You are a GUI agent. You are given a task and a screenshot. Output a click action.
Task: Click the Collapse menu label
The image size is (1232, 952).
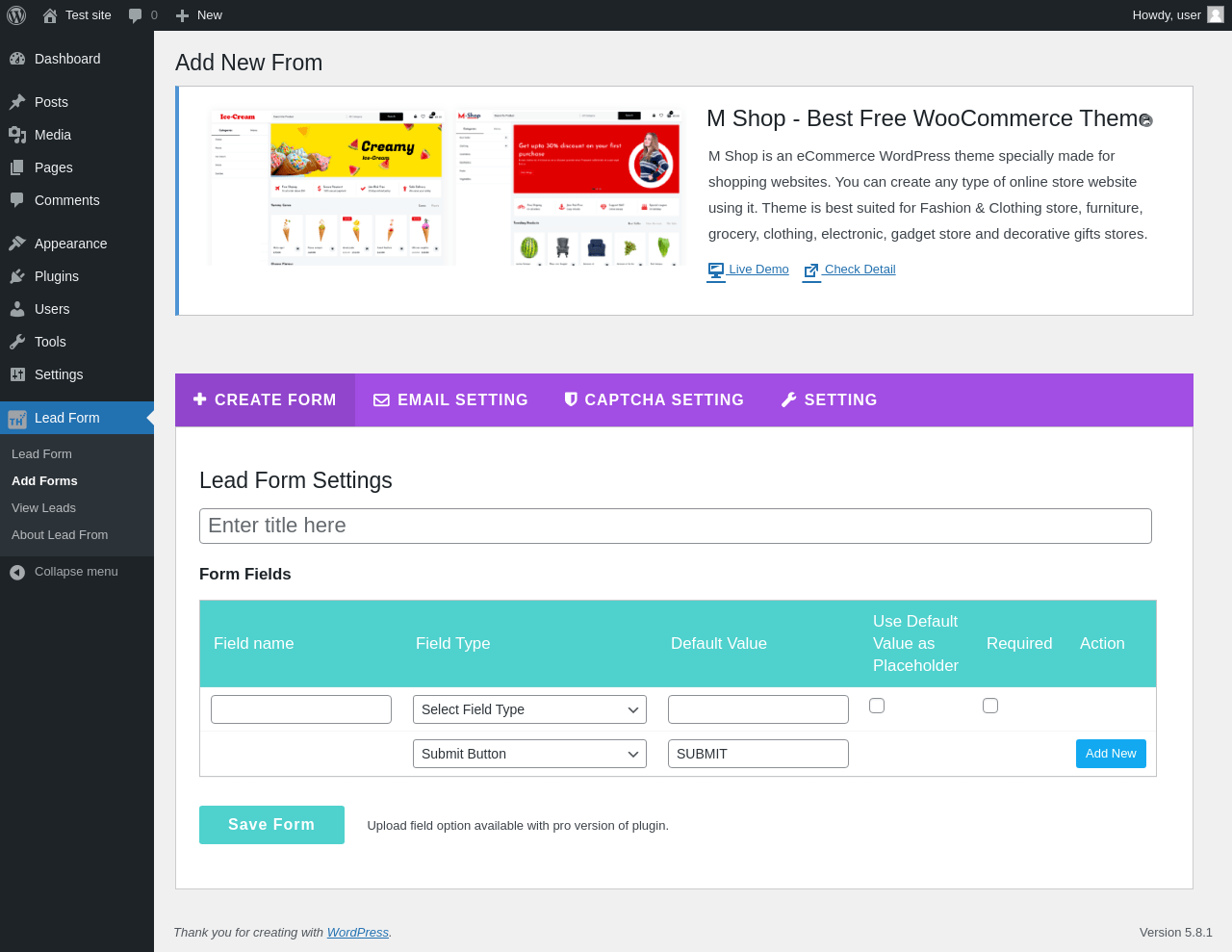pyautogui.click(x=76, y=572)
